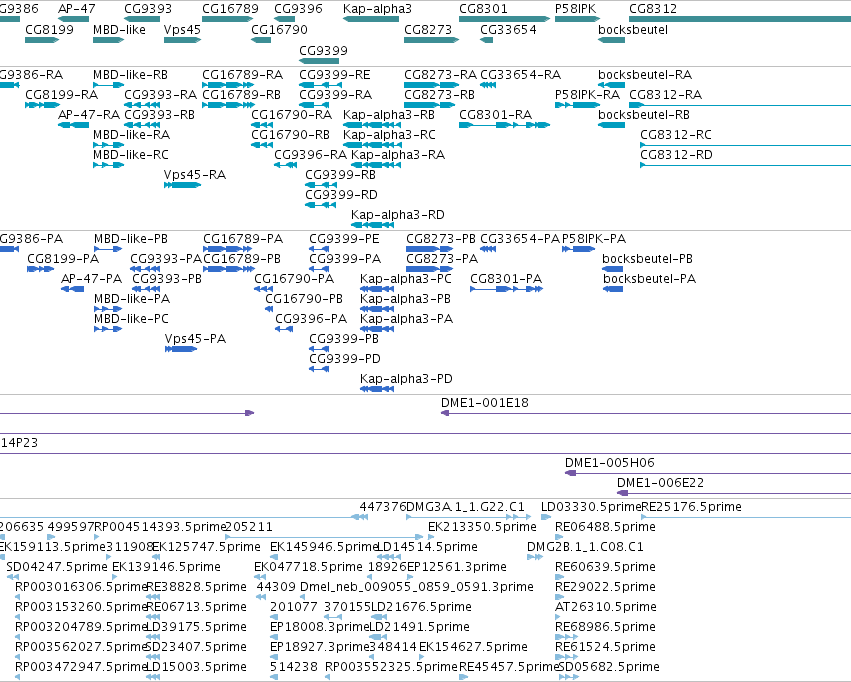Click EST LD03330.5prime label

(591, 506)
